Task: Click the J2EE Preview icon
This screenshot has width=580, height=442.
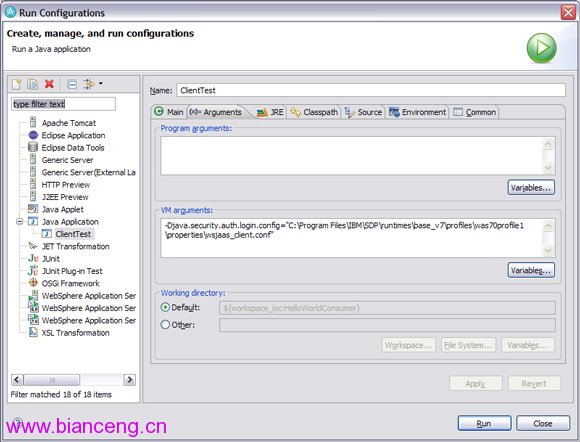Action: coord(33,196)
